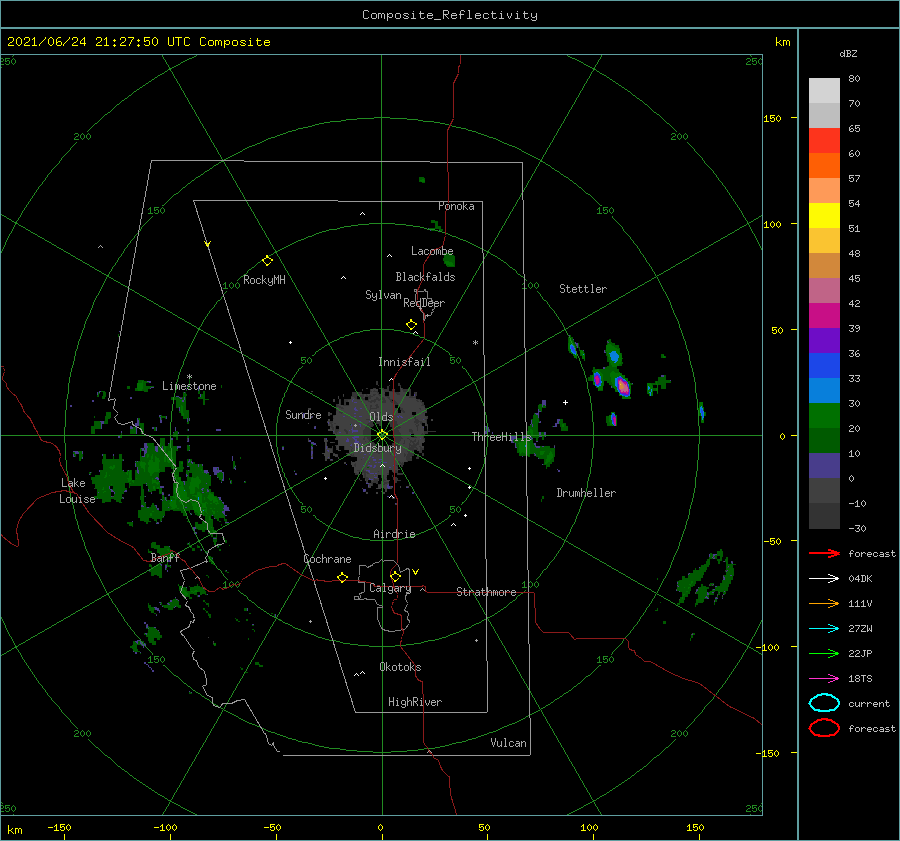Click the yellow radar site marker at Olds-Didsbury

point(382,435)
